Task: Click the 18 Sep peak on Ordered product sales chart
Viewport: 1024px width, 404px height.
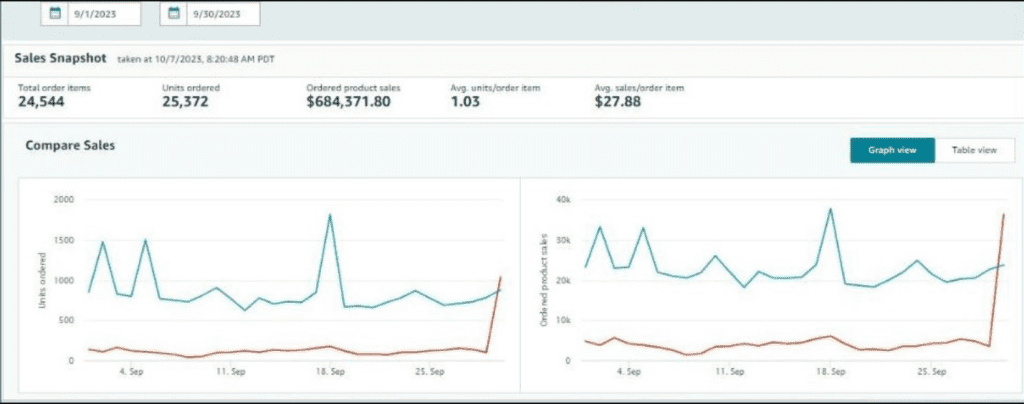Action: [830, 210]
